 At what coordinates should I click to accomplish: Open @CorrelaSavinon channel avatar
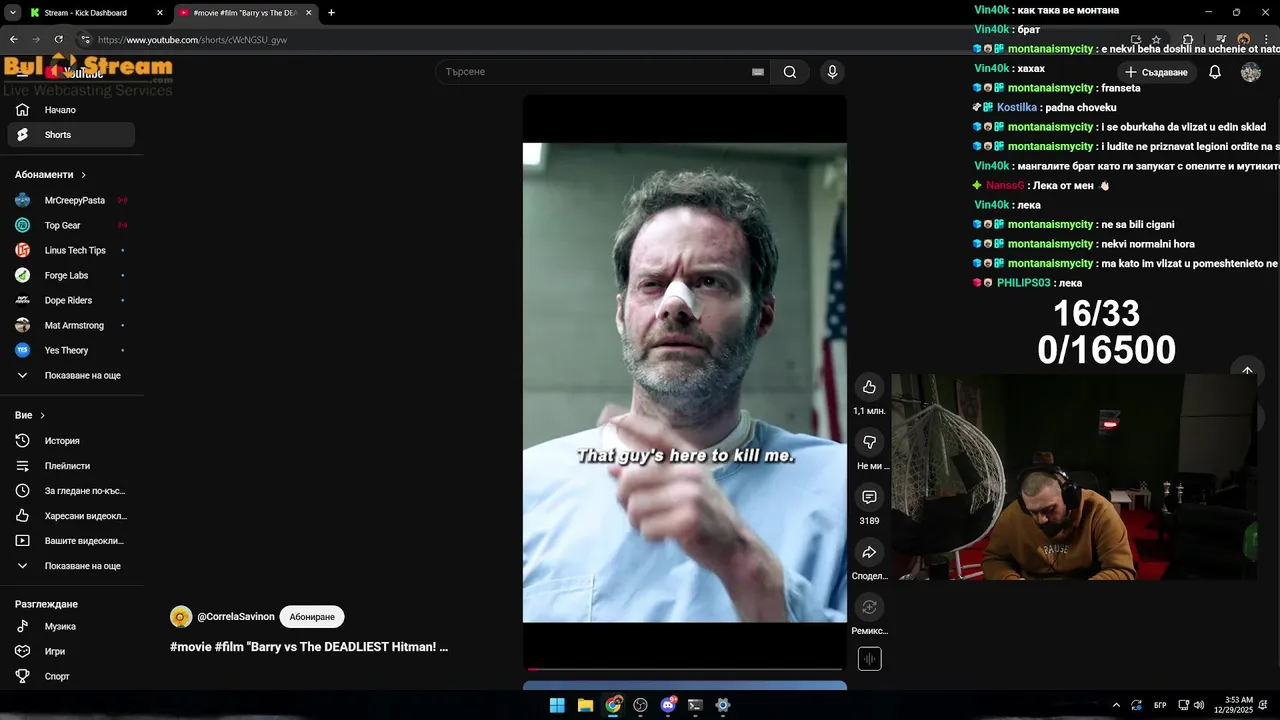tap(181, 617)
